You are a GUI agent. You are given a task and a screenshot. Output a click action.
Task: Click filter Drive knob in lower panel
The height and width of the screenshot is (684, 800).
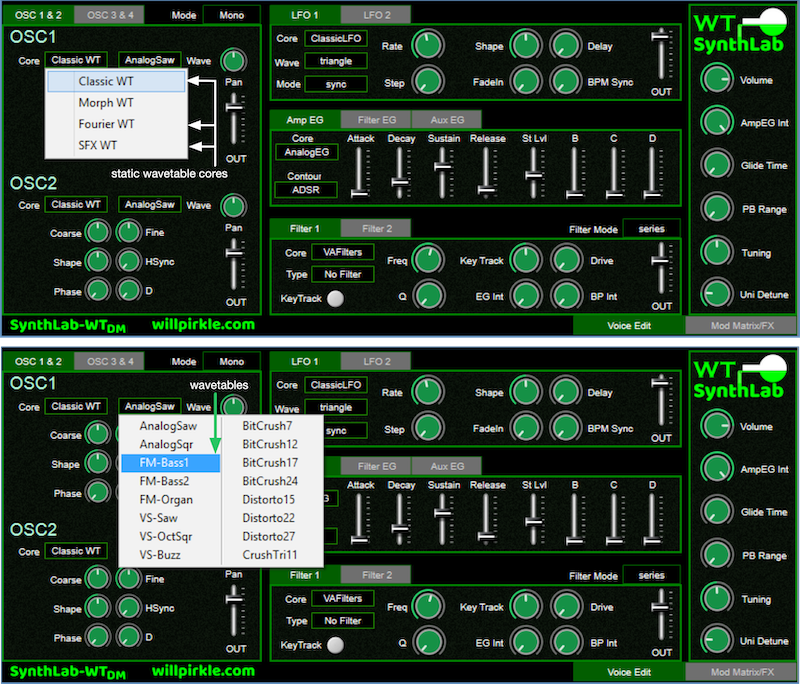point(566,606)
